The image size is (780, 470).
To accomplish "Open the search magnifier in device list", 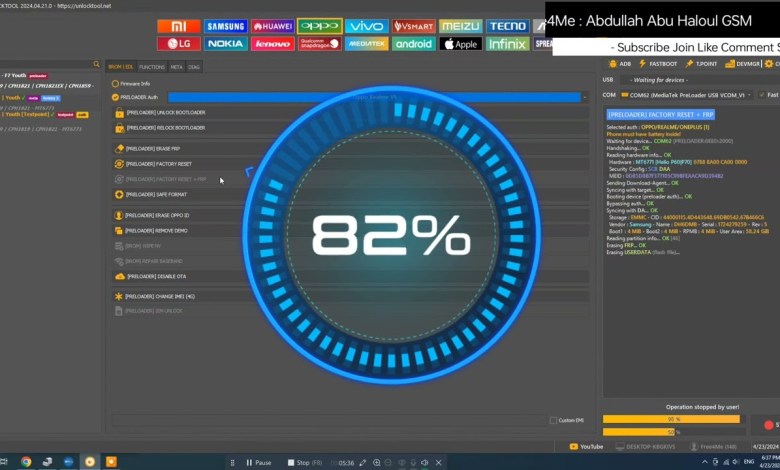I will click(x=95, y=65).
